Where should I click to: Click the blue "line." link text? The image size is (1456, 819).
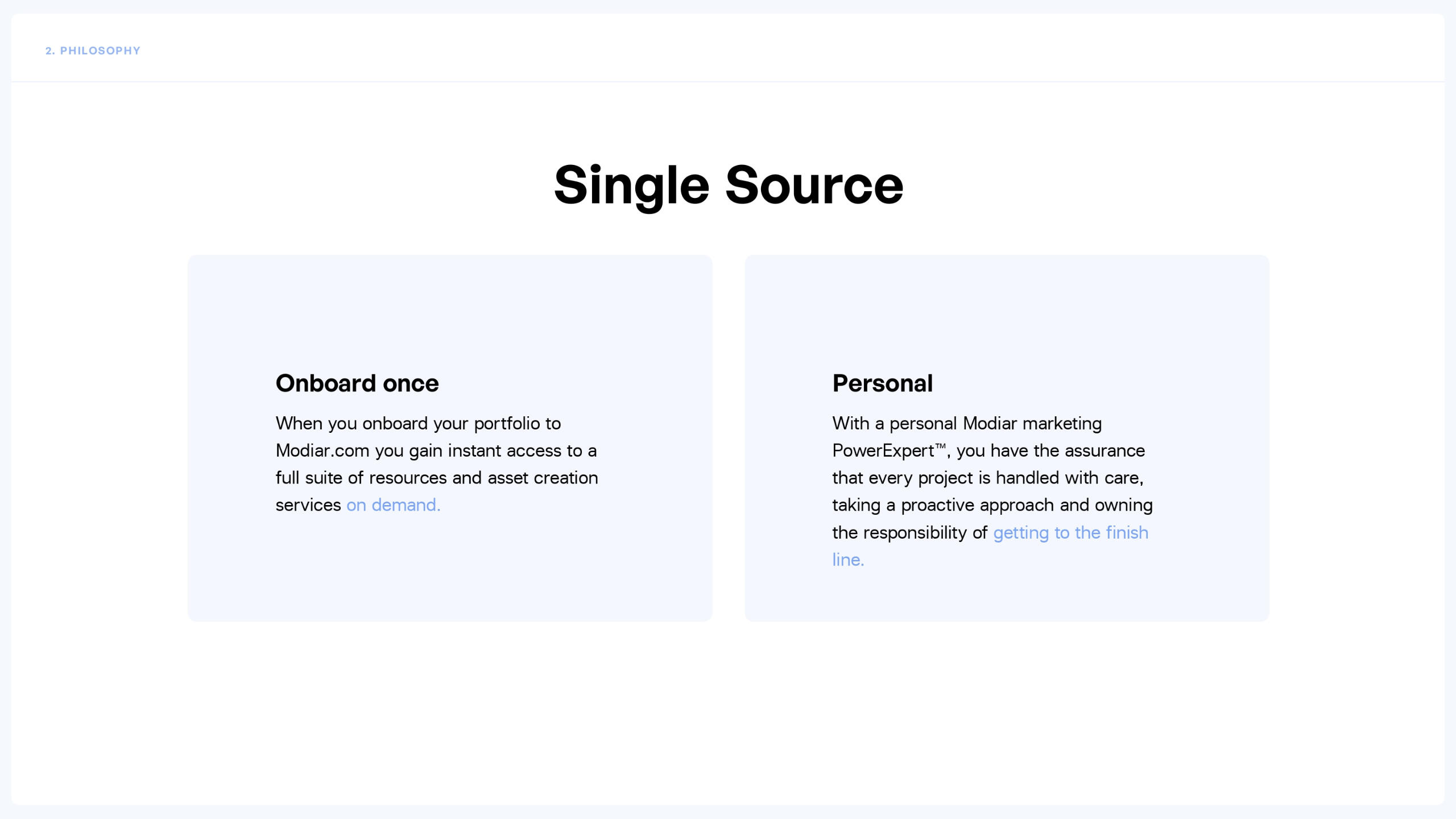848,560
